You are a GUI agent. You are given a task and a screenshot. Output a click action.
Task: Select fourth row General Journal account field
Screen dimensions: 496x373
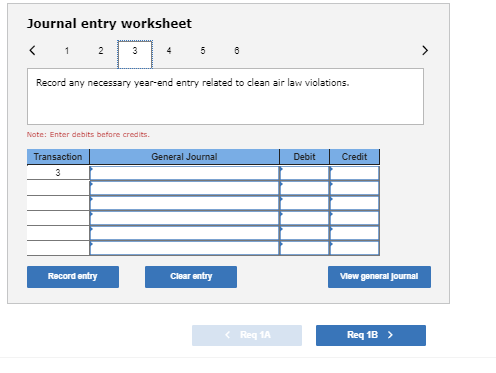(184, 218)
